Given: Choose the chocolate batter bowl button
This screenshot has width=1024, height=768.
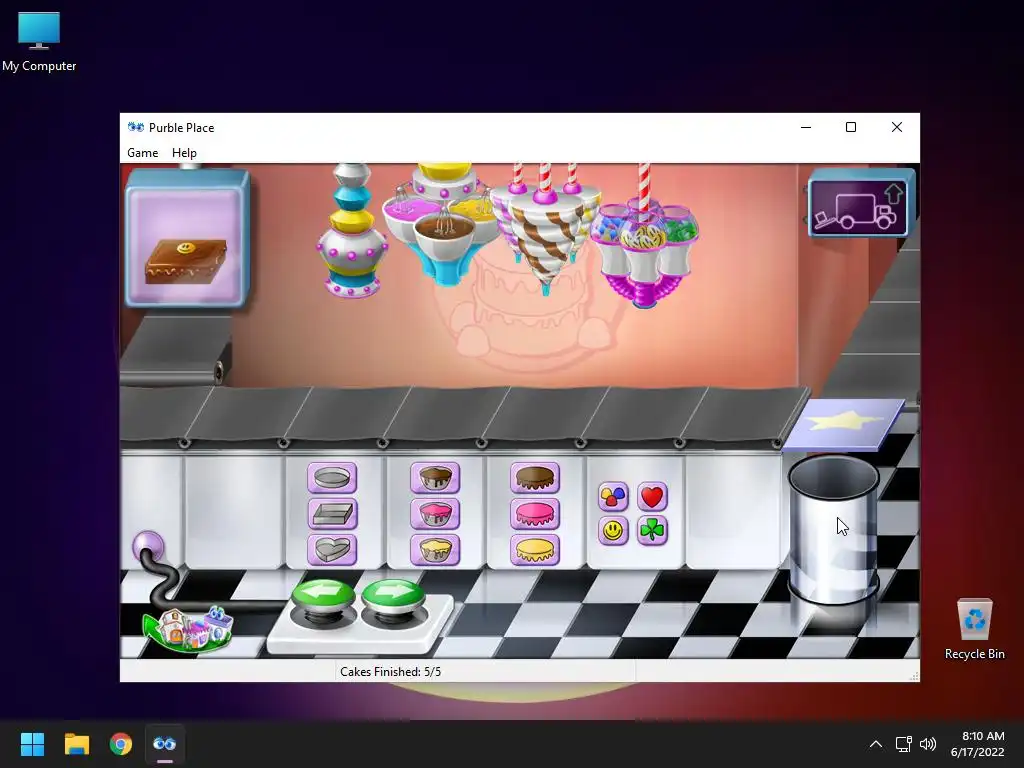Looking at the screenshot, I should click(435, 478).
